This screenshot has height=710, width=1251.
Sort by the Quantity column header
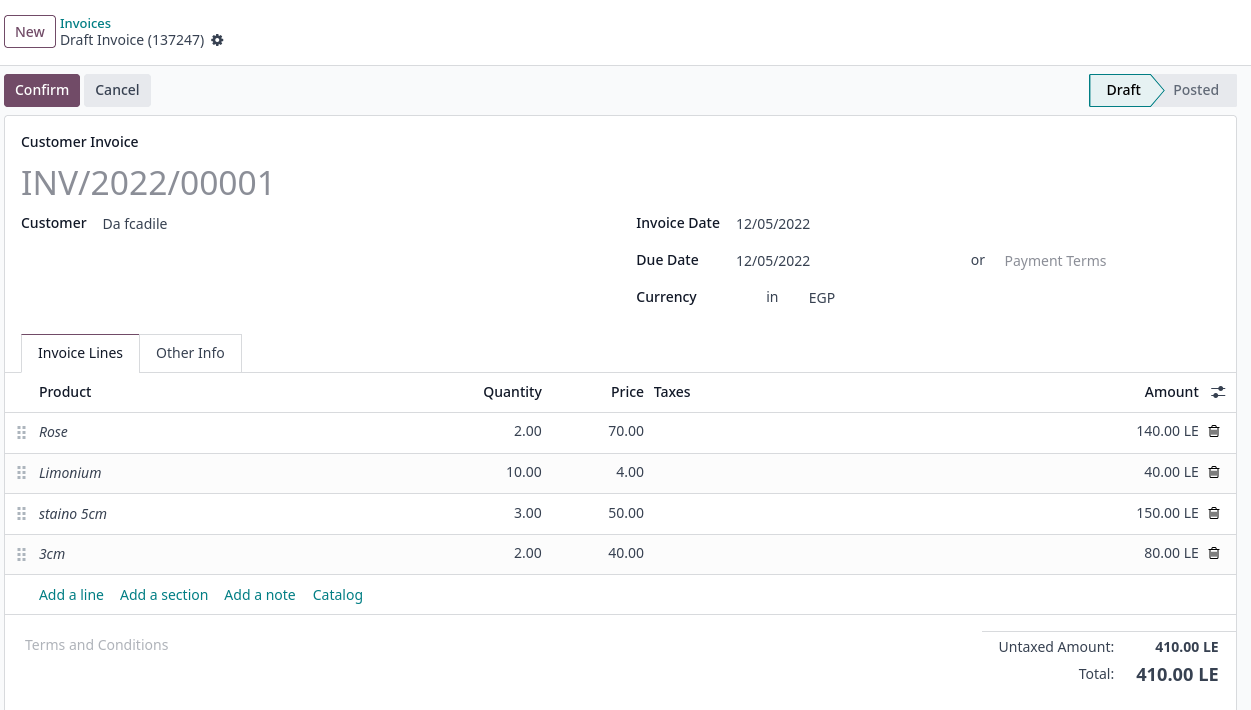(x=512, y=392)
